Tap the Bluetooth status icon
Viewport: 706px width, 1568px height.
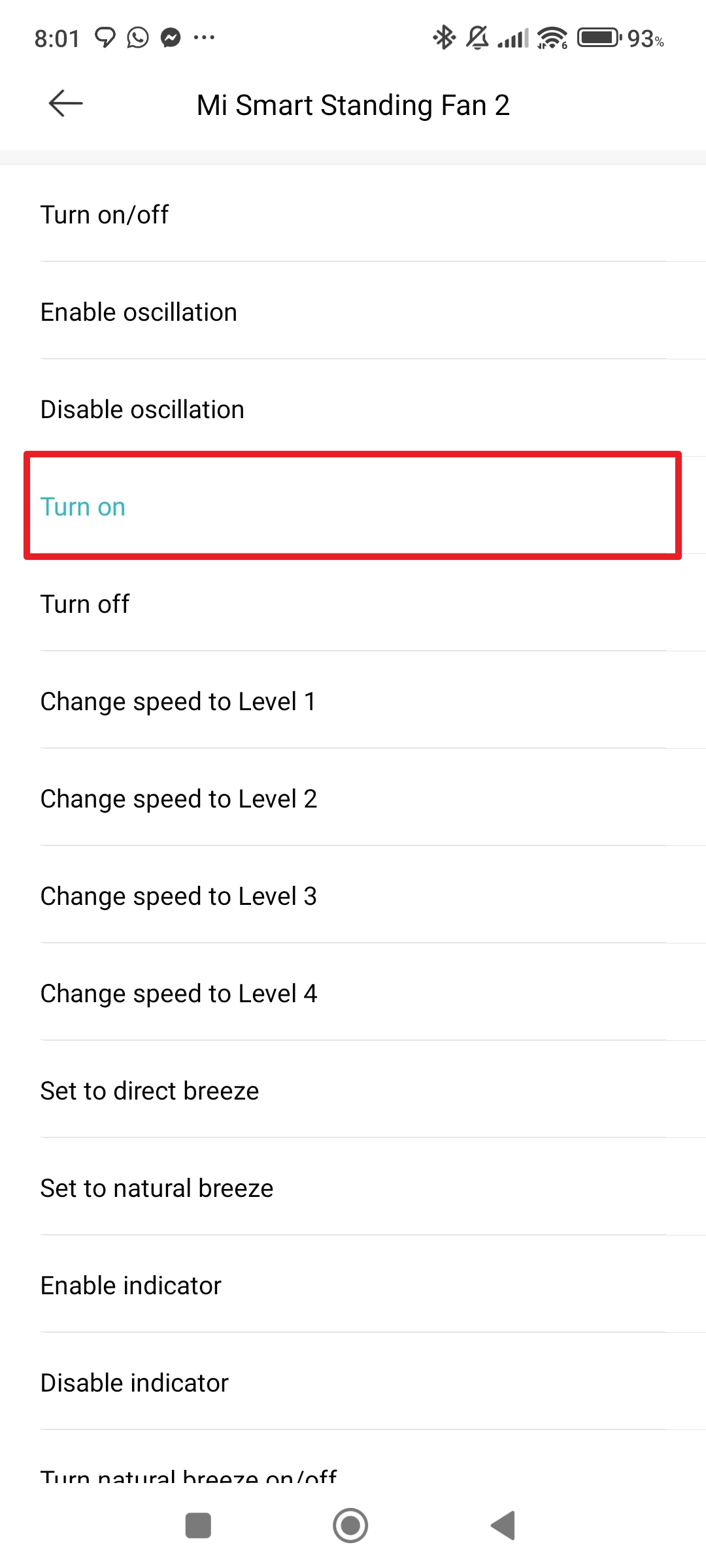[444, 38]
